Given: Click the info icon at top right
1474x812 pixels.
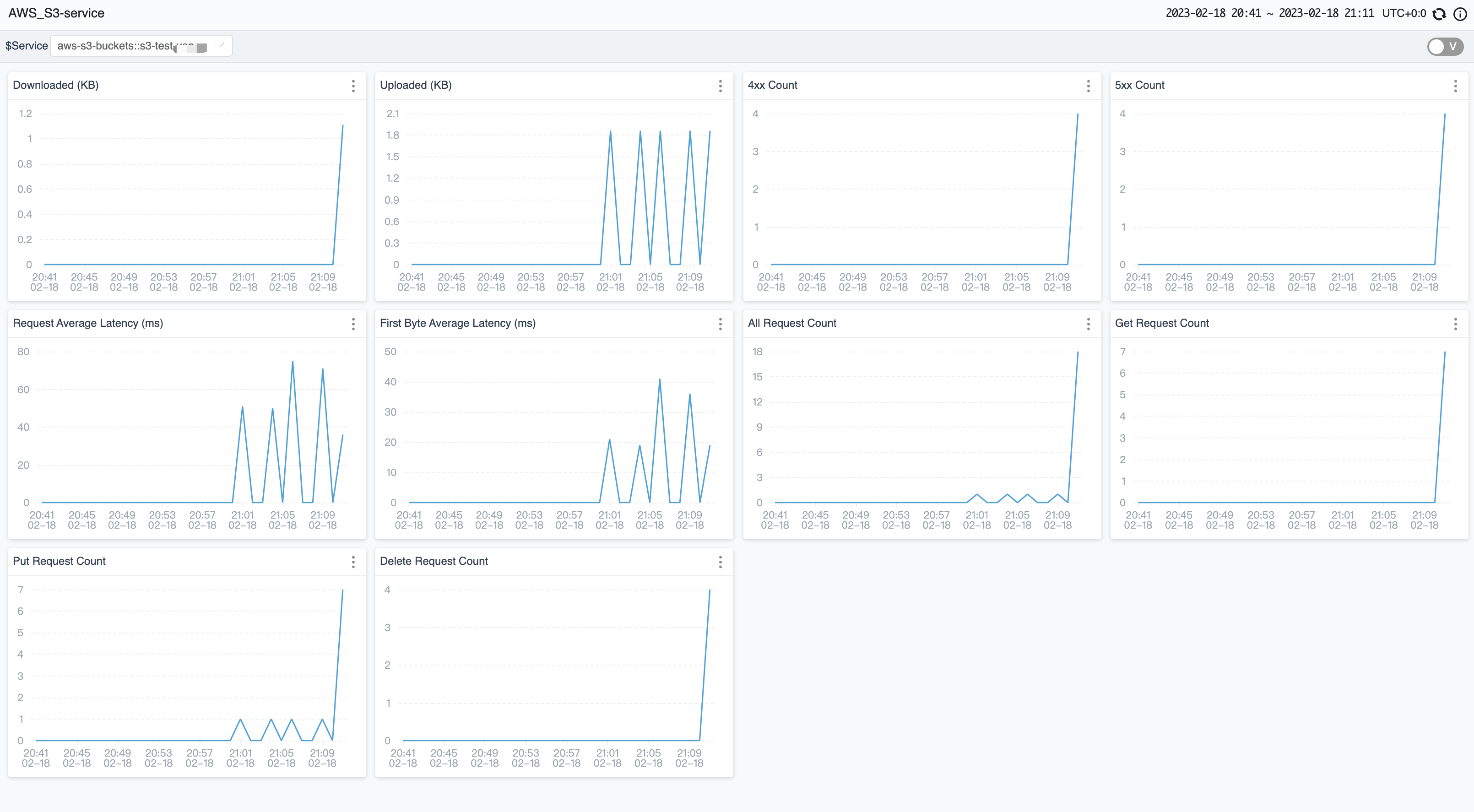Looking at the screenshot, I should point(1460,14).
